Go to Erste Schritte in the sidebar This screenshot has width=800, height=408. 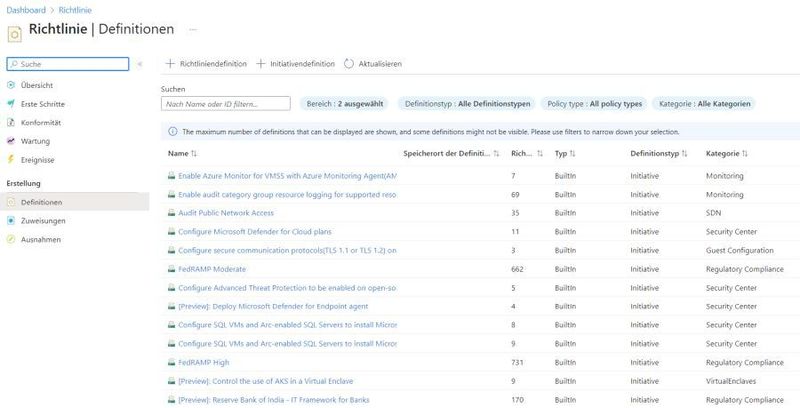pos(43,104)
